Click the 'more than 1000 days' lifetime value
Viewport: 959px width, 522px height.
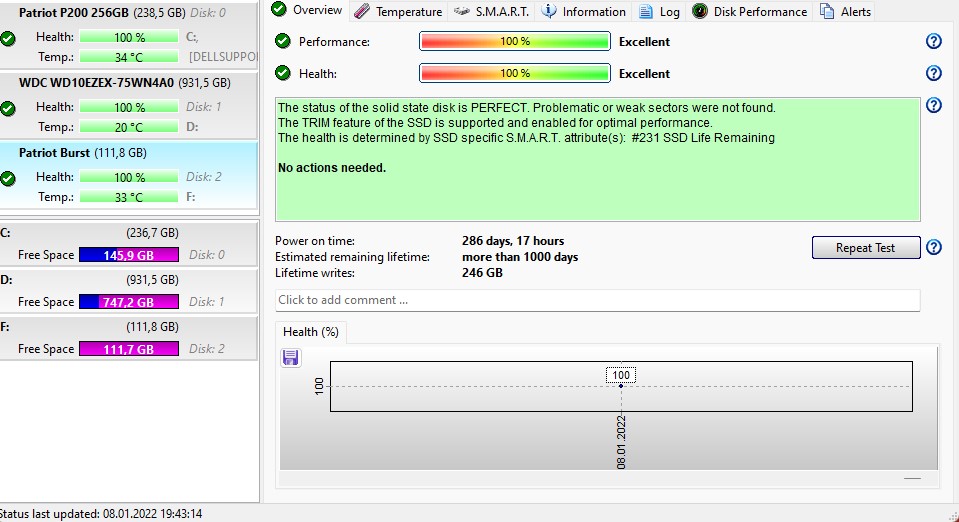tap(520, 256)
